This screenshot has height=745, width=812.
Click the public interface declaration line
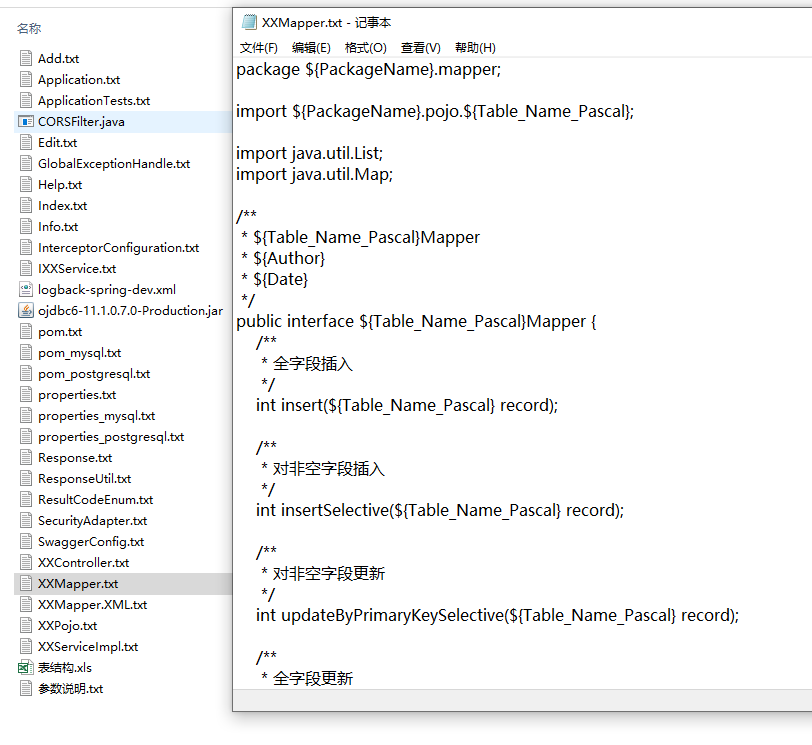tap(416, 322)
